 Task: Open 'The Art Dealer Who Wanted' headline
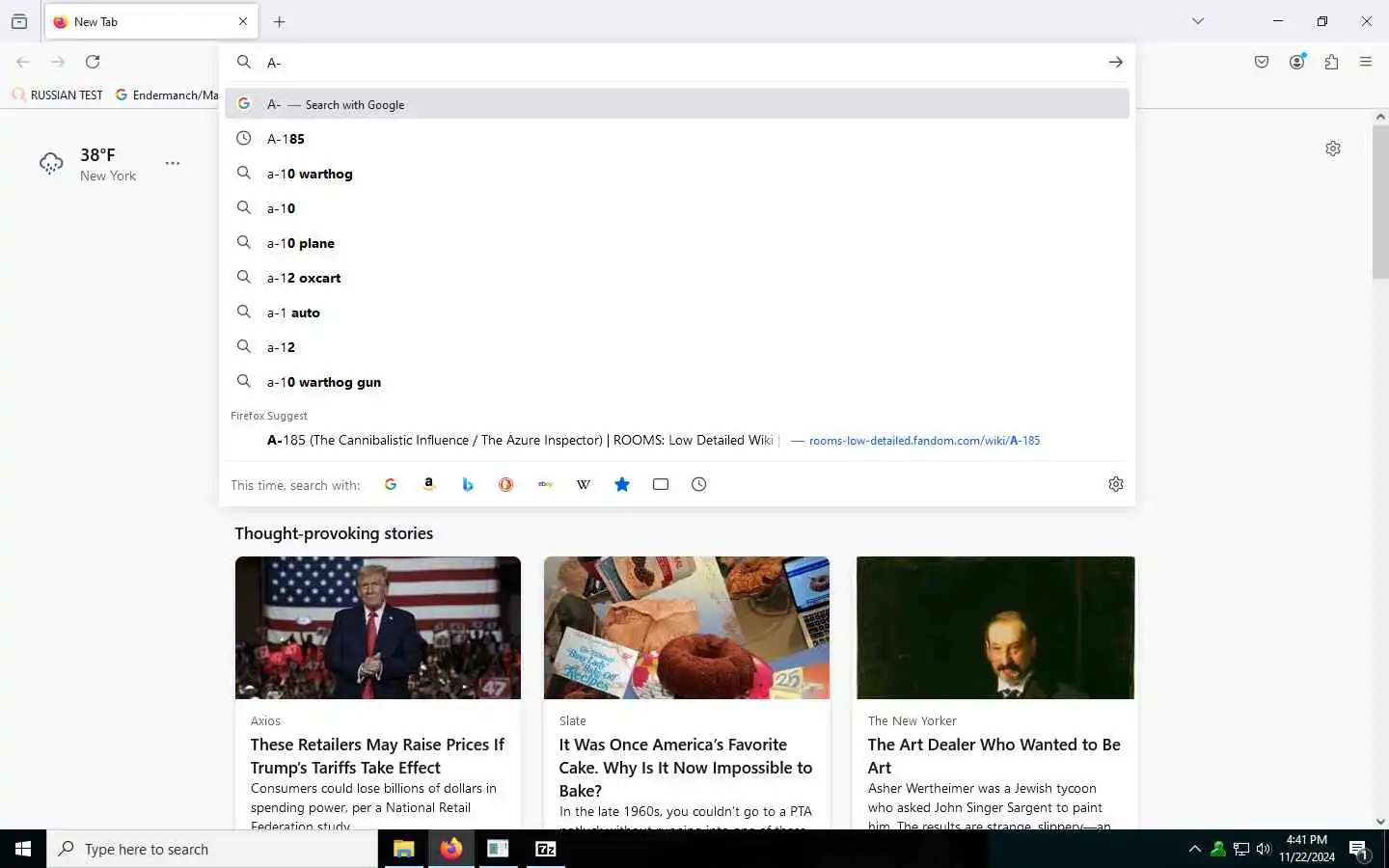click(x=994, y=756)
